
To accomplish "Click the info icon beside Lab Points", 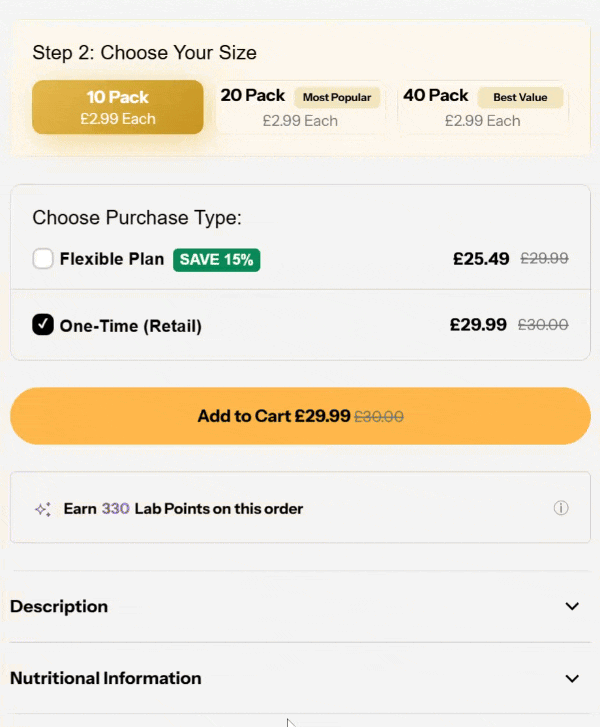I will click(x=561, y=508).
